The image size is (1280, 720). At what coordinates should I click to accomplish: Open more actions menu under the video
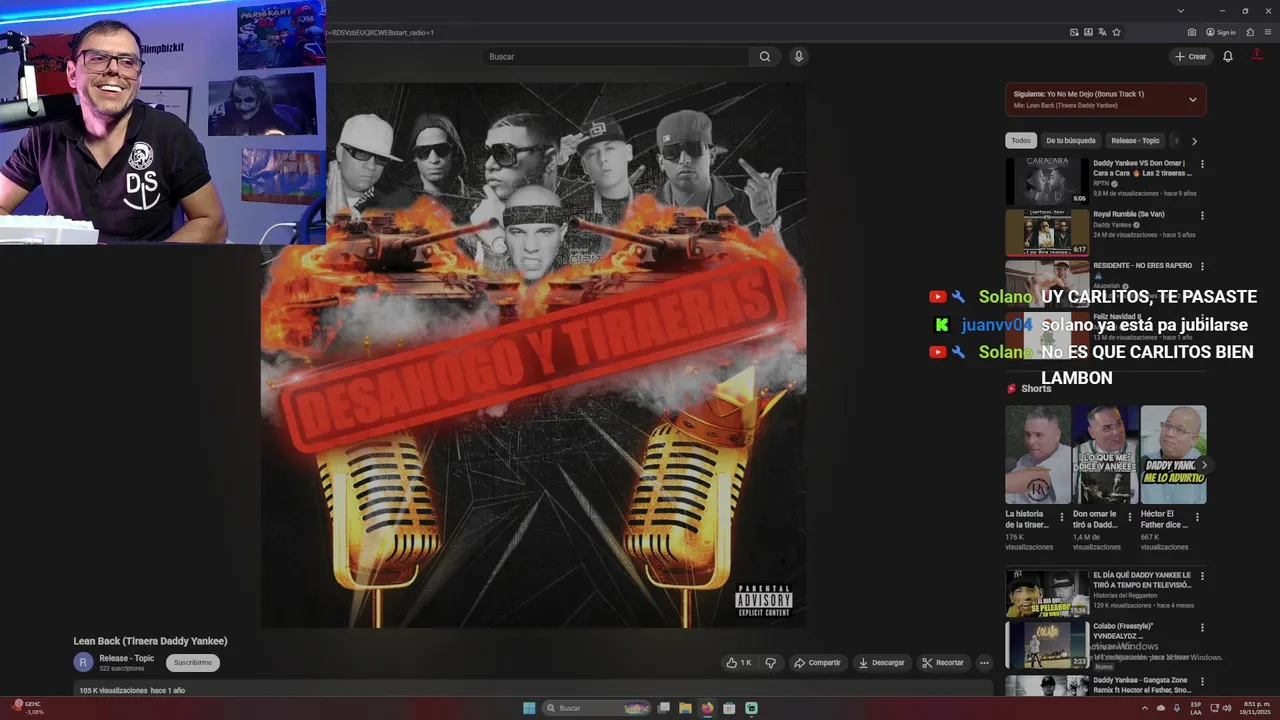click(984, 663)
